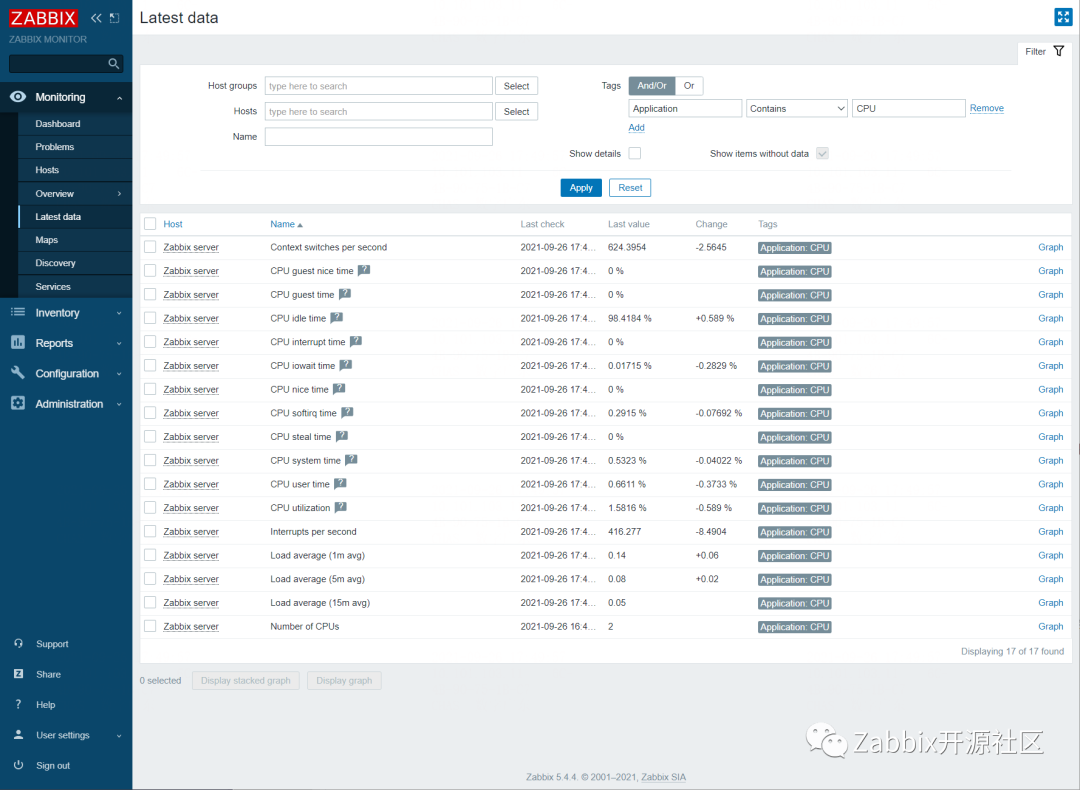Click the Filter funnel icon
The width and height of the screenshot is (1080, 790).
click(1059, 51)
